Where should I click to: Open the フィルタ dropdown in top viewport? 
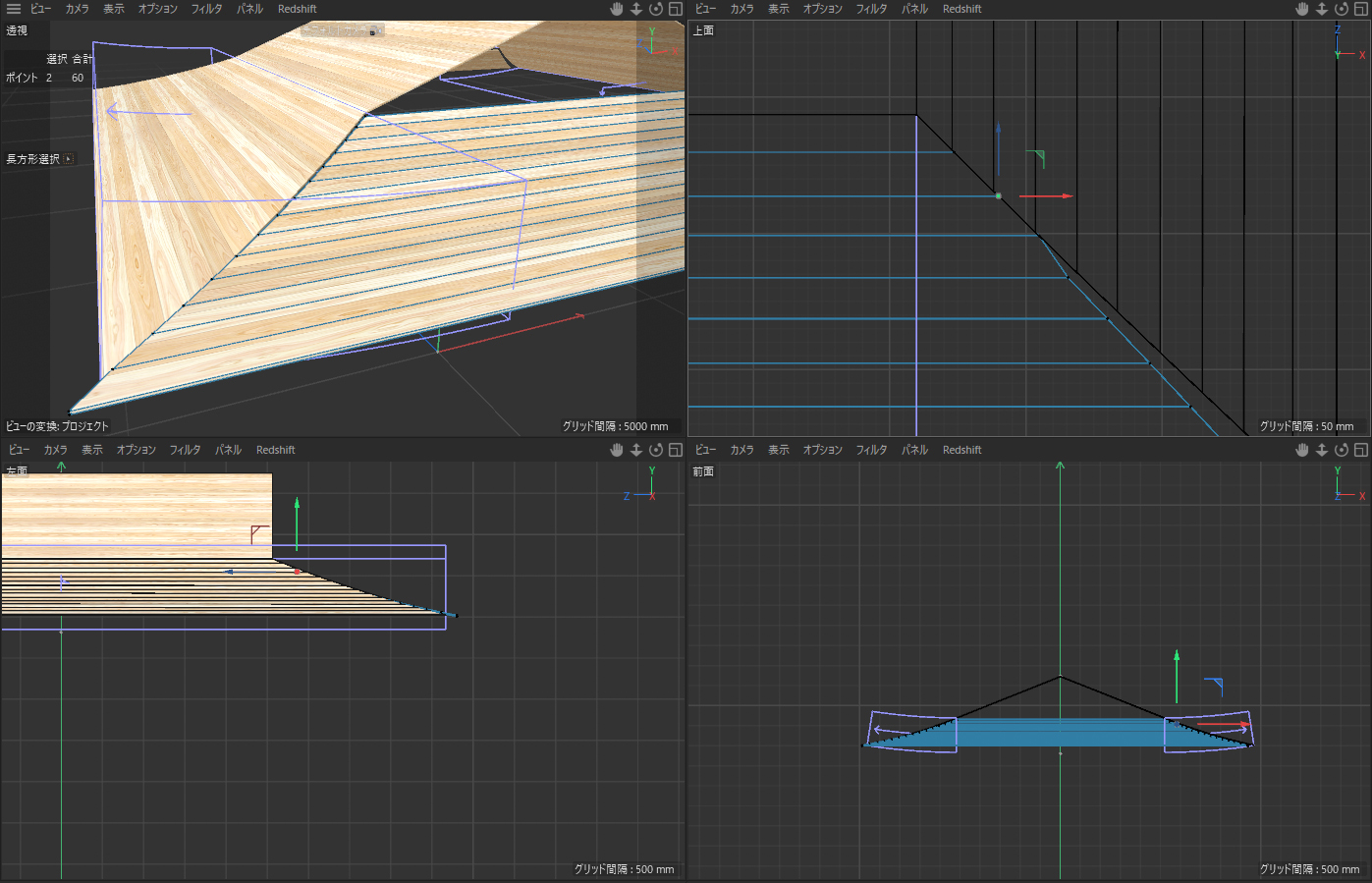pos(871,9)
